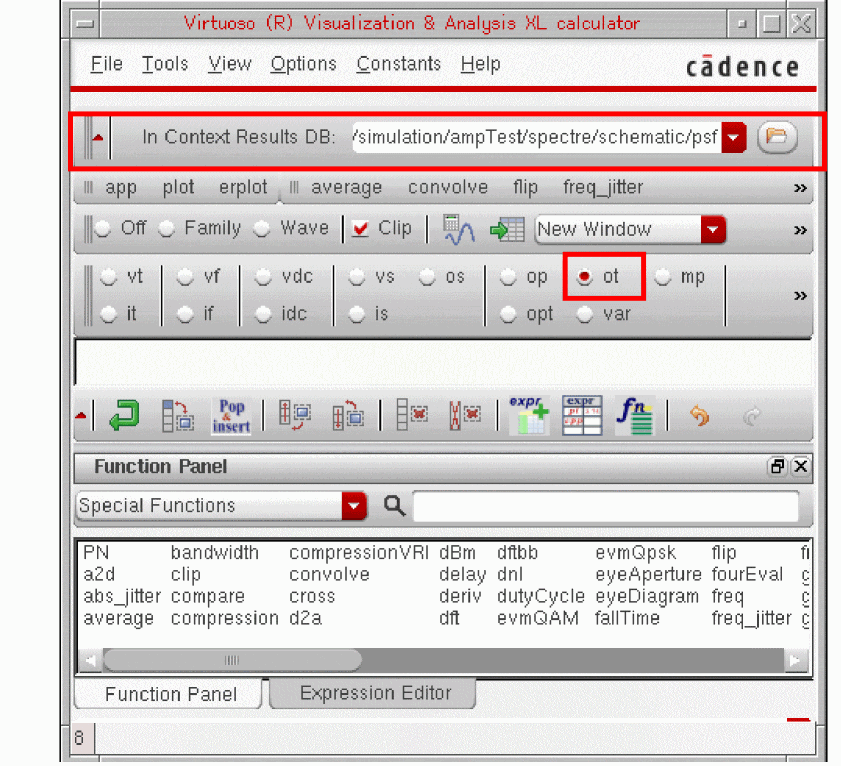
Task: Click the plot waveform icon next to Clip
Action: [x=459, y=230]
